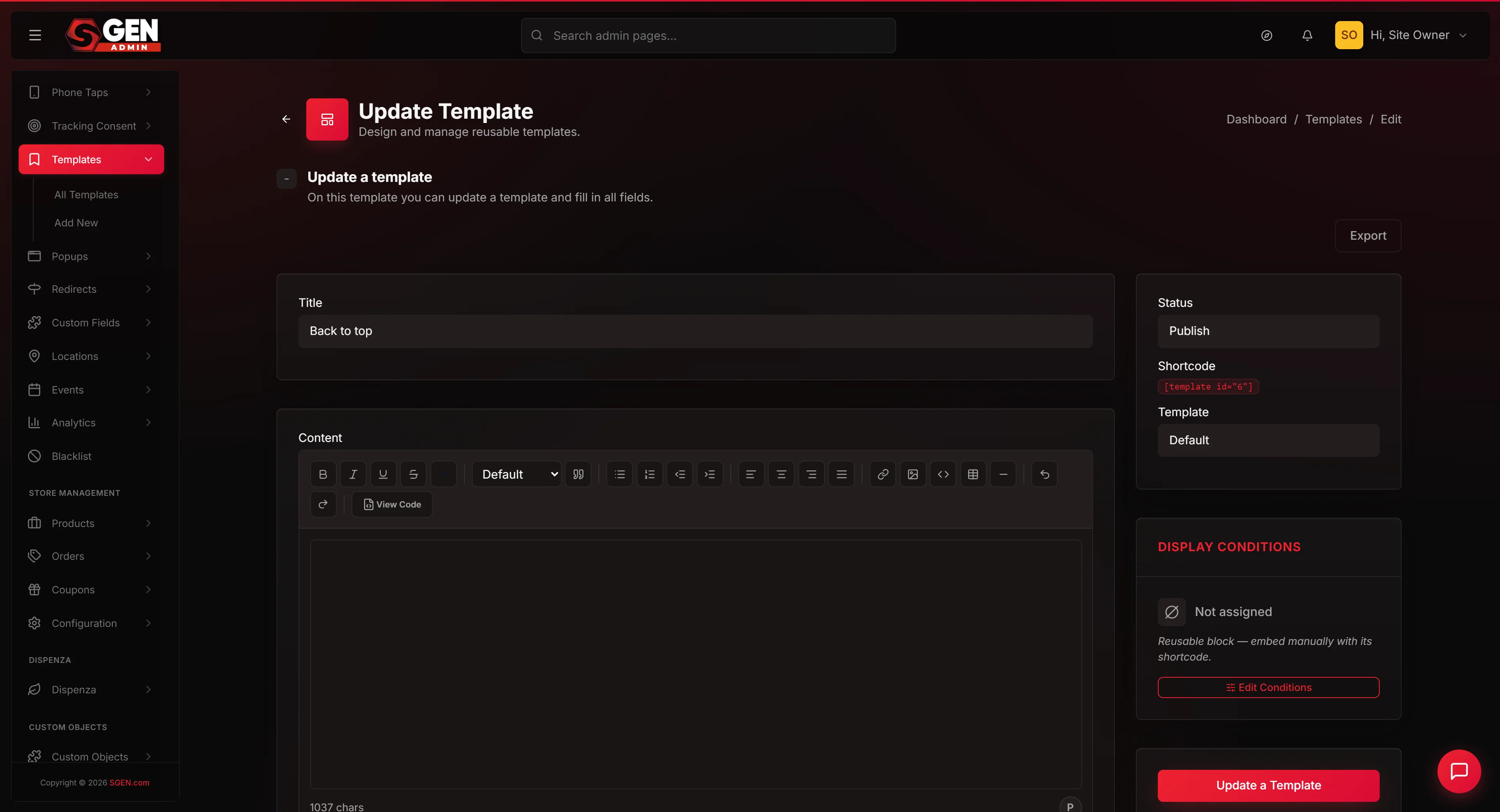Click the Export button
1500x812 pixels.
[1368, 236]
